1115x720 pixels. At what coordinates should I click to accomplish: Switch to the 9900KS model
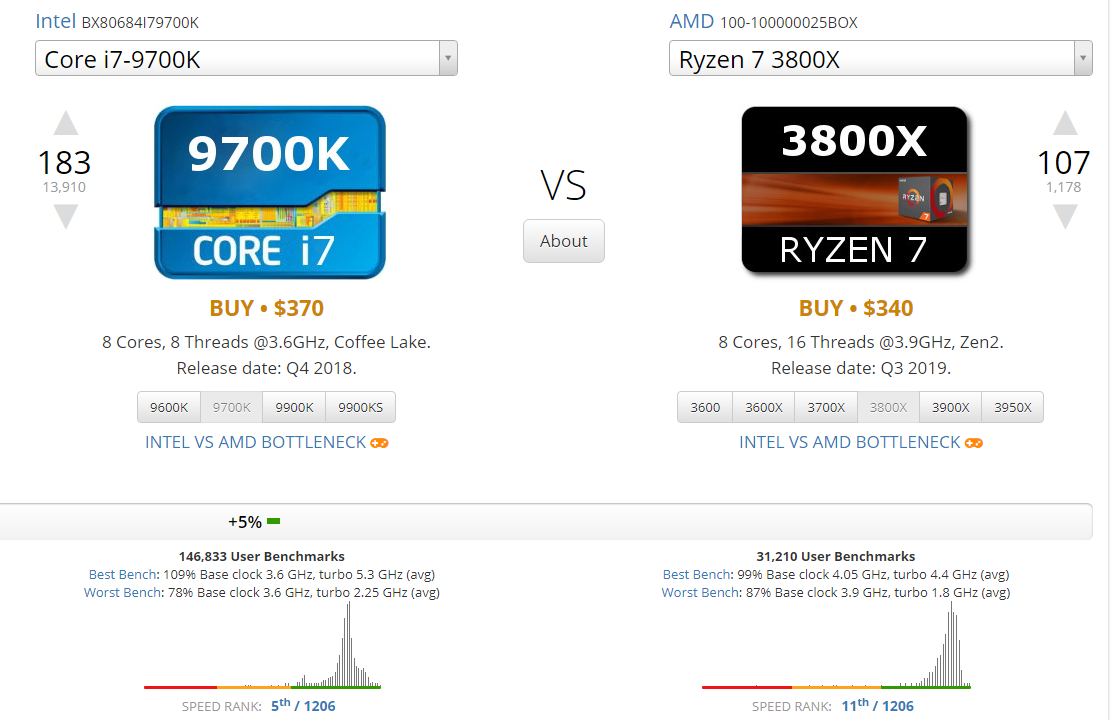click(361, 407)
